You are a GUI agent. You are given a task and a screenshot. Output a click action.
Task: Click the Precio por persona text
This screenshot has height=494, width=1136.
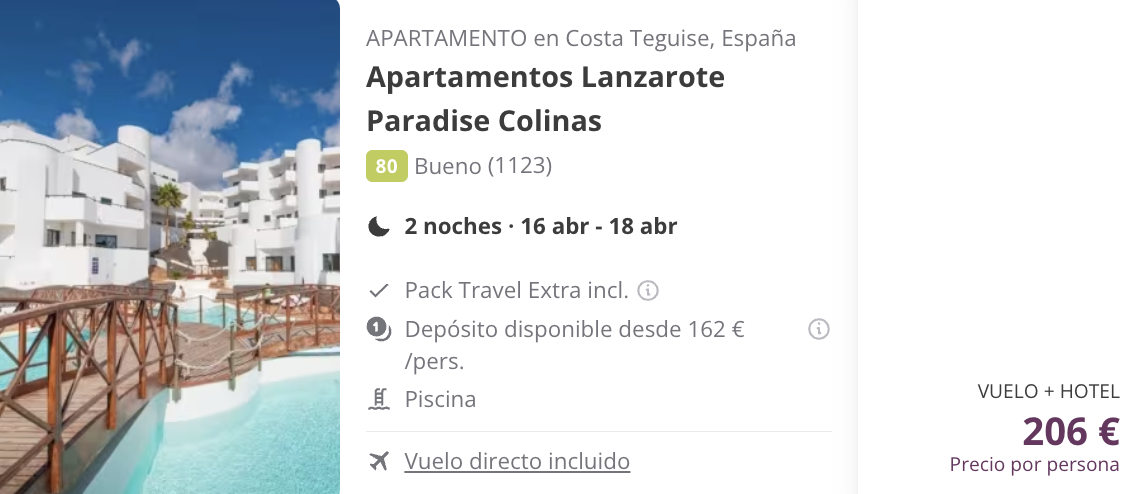tap(1035, 464)
